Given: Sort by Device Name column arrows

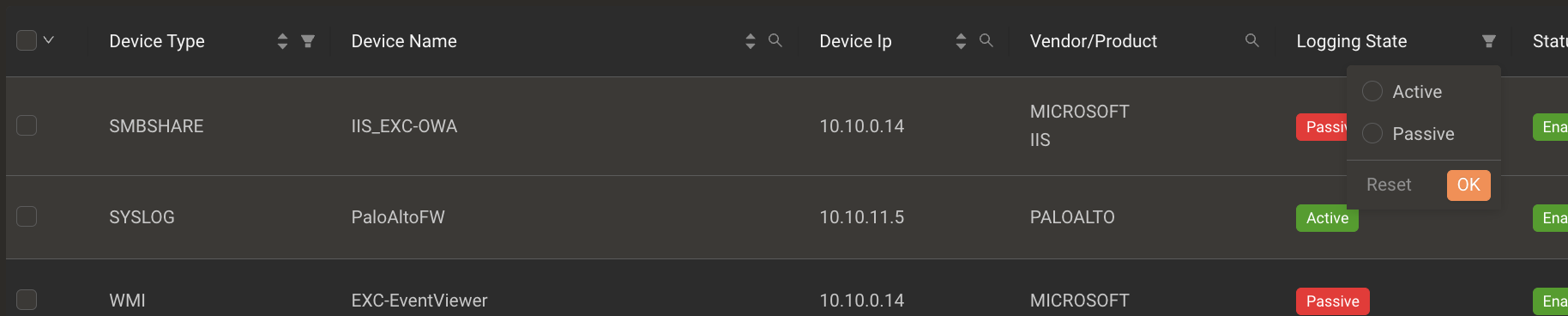Looking at the screenshot, I should coord(751,41).
